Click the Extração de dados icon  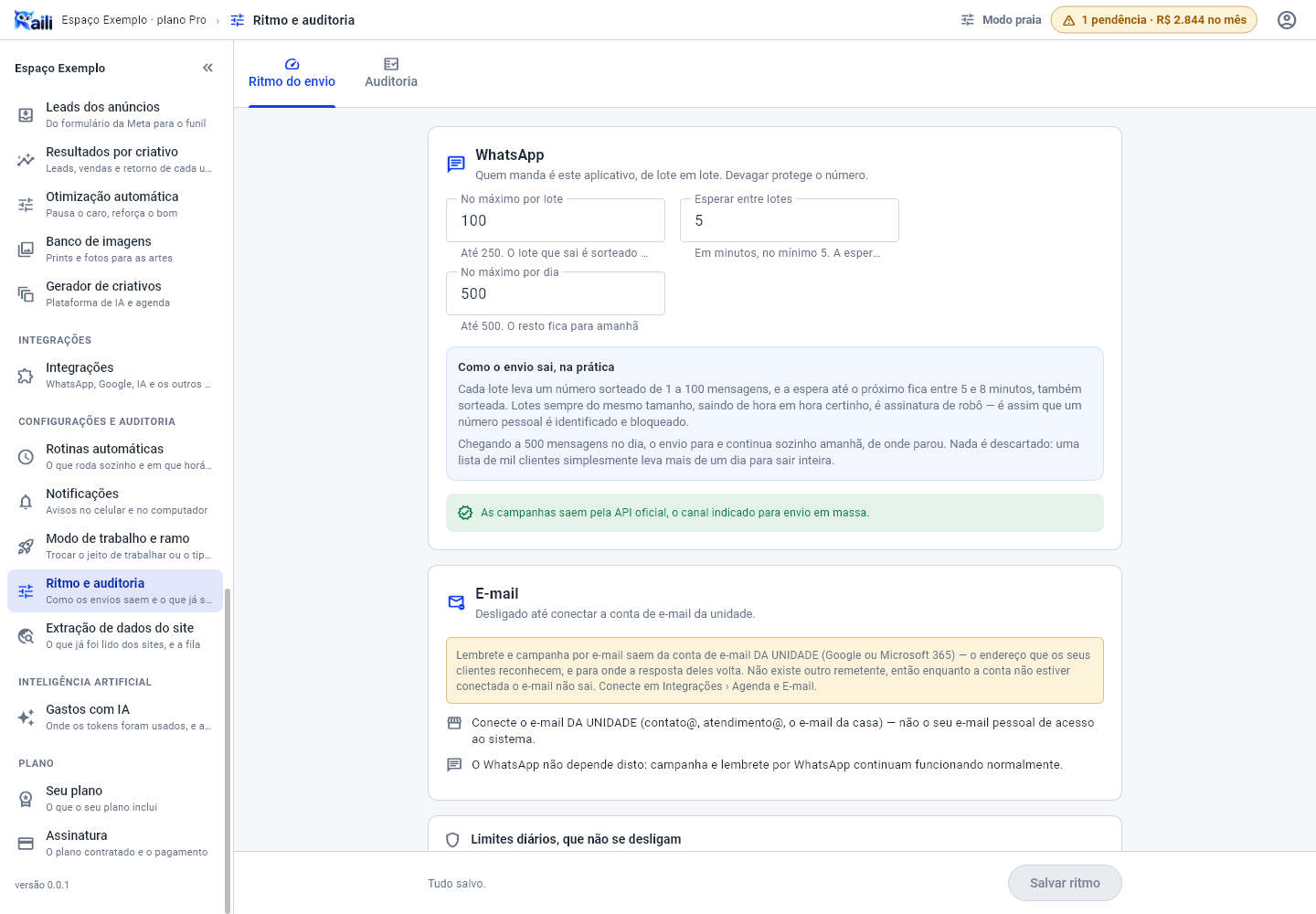click(26, 635)
